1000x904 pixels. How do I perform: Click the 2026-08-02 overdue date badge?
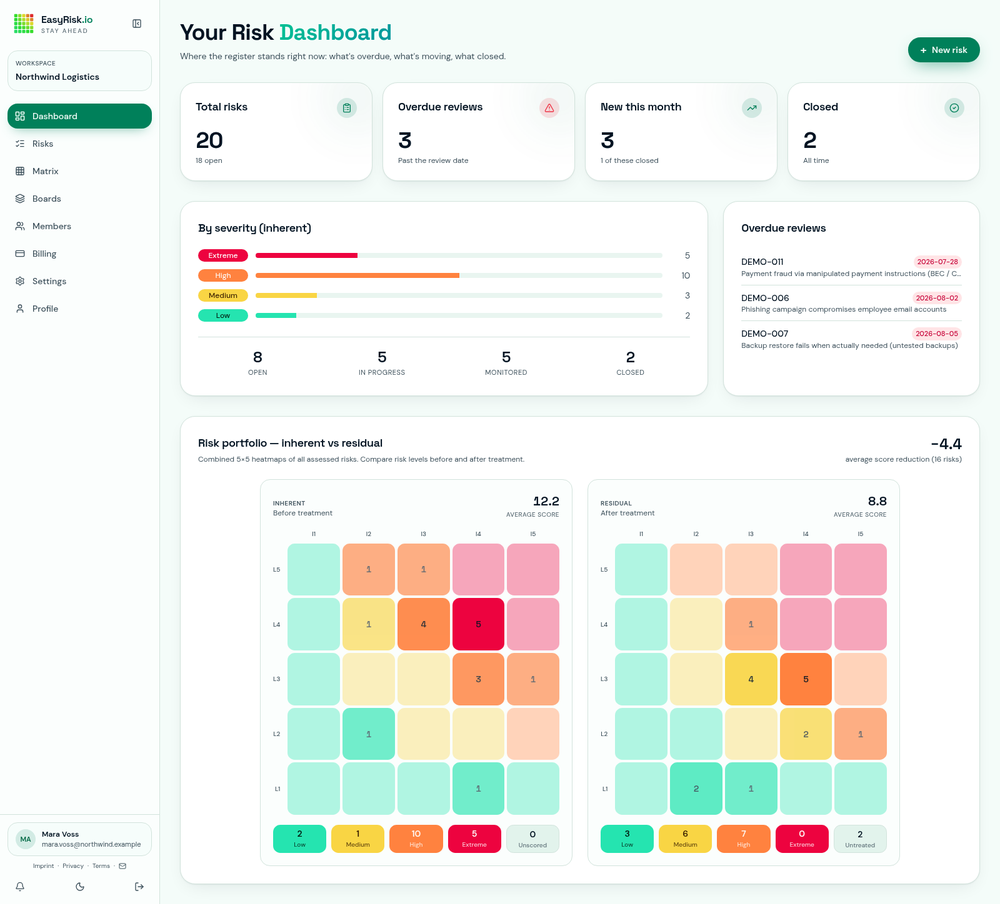[x=937, y=298]
